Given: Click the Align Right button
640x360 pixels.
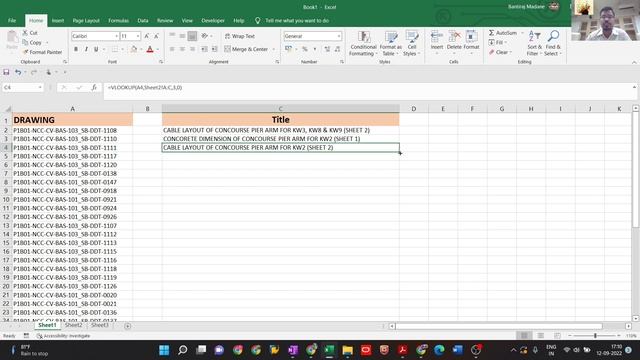Looking at the screenshot, I should point(192,49).
